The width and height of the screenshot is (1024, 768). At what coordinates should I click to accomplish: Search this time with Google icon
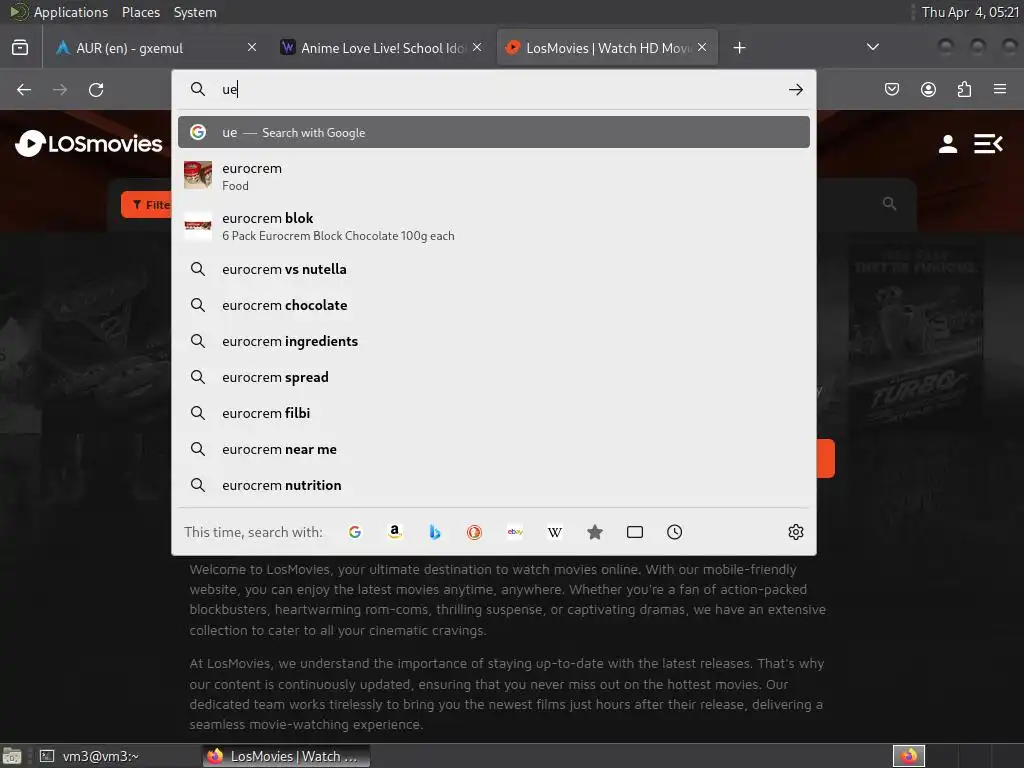click(x=355, y=532)
